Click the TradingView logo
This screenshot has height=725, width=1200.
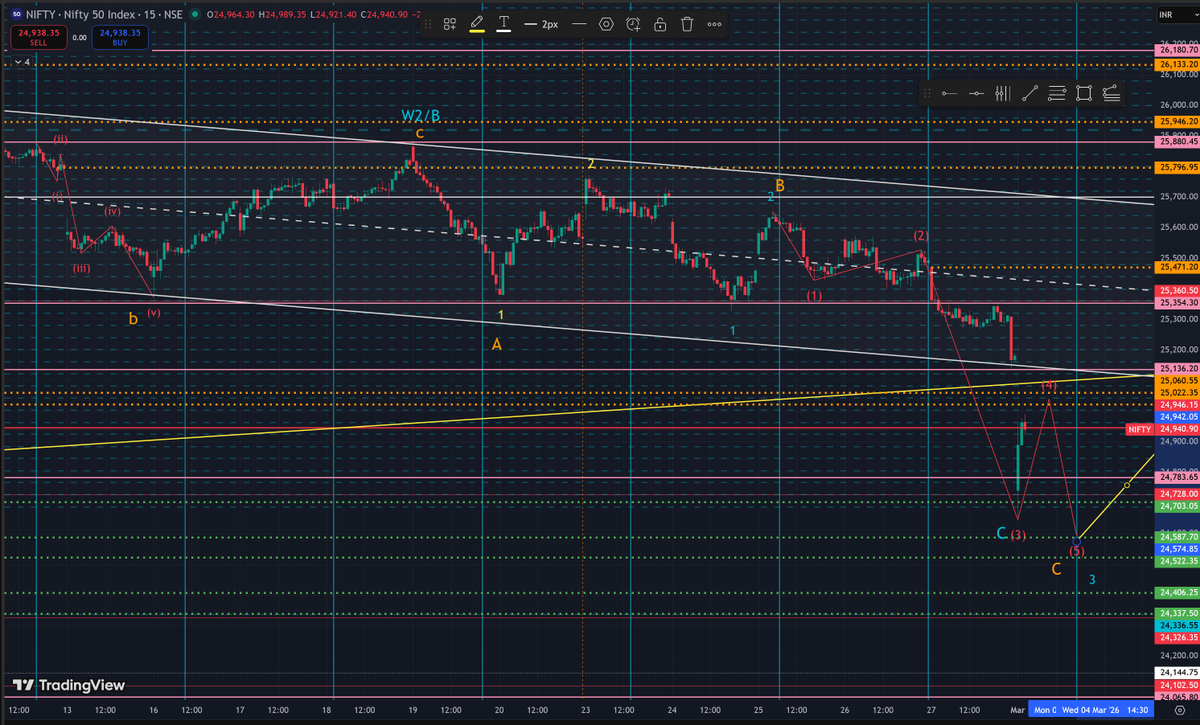click(x=70, y=685)
